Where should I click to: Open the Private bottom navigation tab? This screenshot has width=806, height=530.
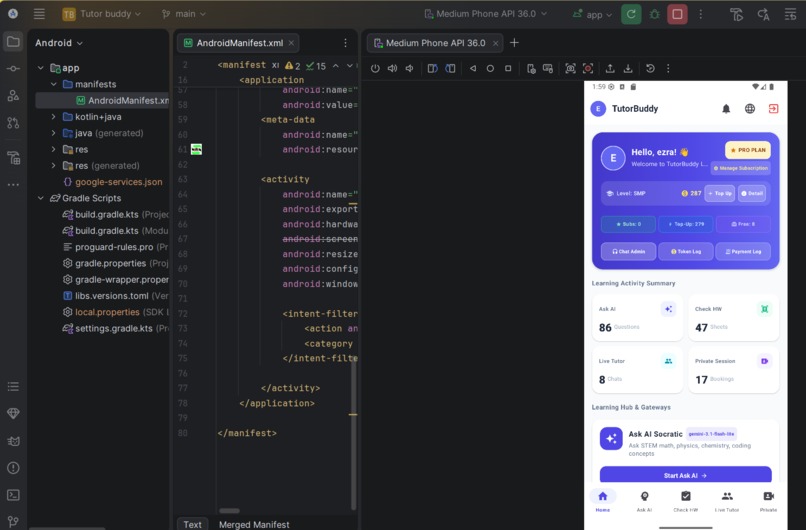point(768,501)
